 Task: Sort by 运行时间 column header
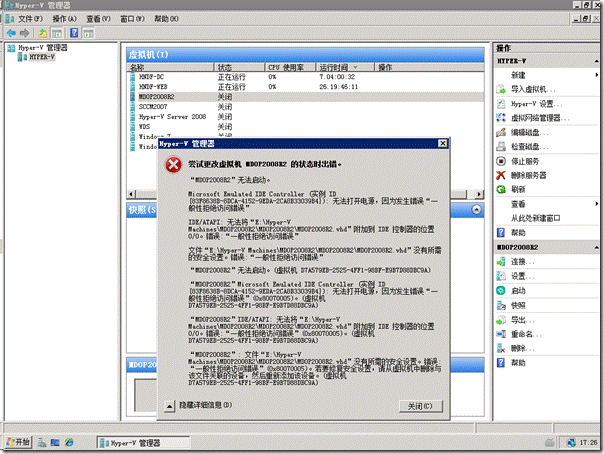344,67
